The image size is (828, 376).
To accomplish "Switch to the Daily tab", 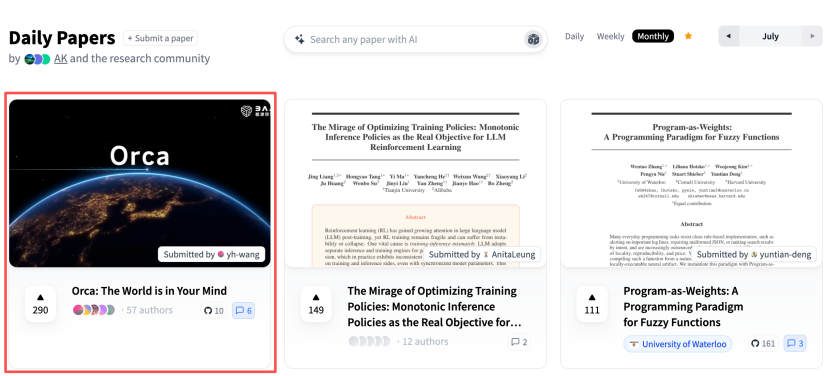I will [575, 36].
